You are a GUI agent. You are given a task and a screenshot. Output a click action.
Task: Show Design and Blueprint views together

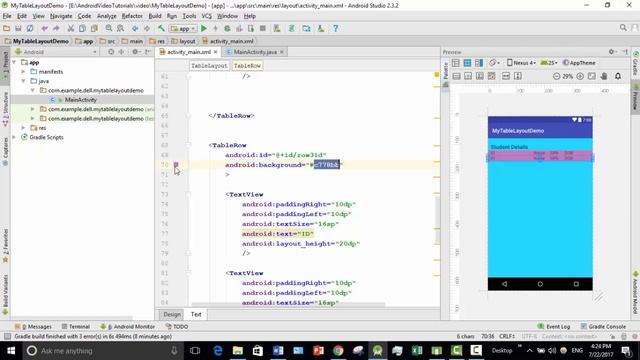coord(479,63)
